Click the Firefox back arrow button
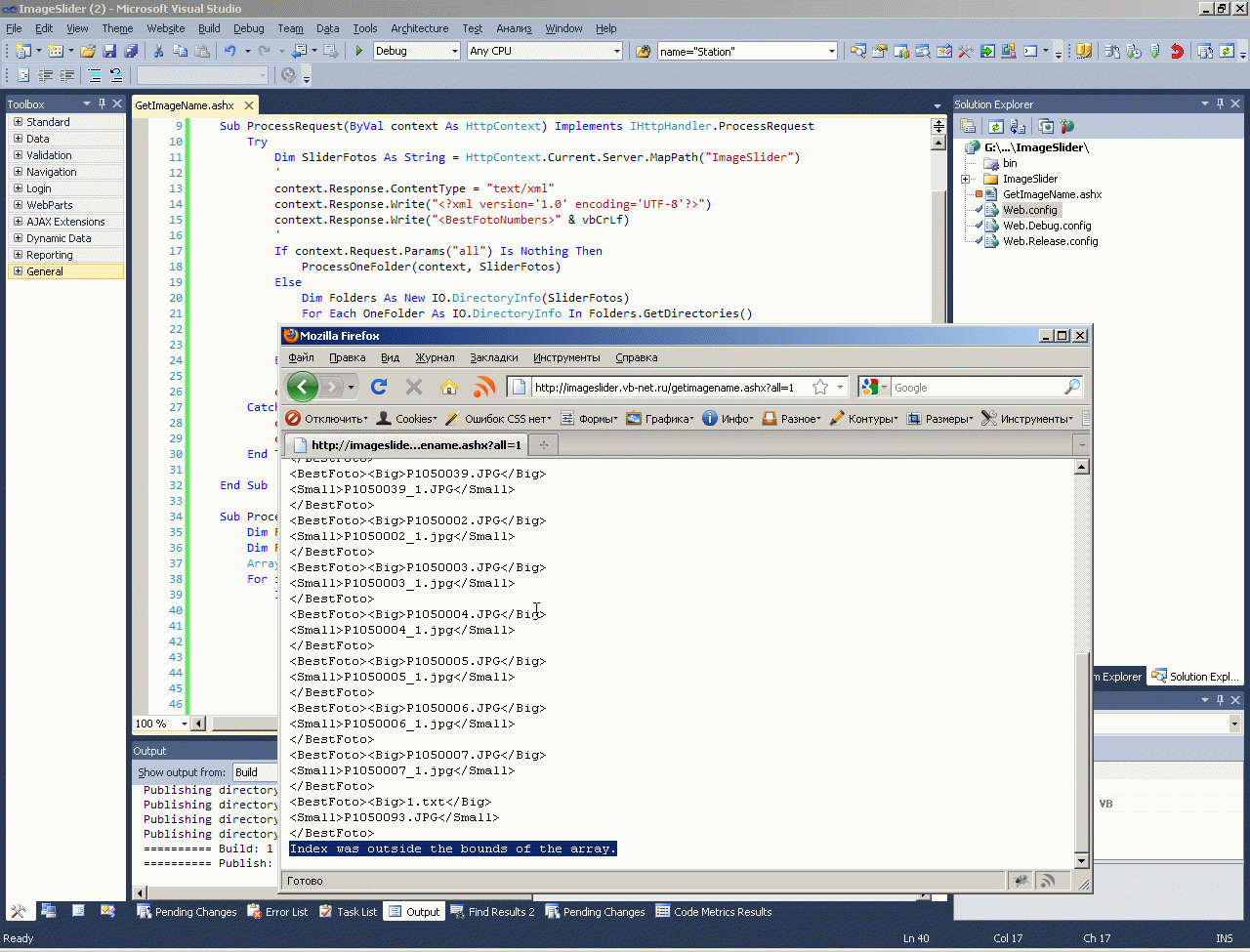 [x=303, y=387]
